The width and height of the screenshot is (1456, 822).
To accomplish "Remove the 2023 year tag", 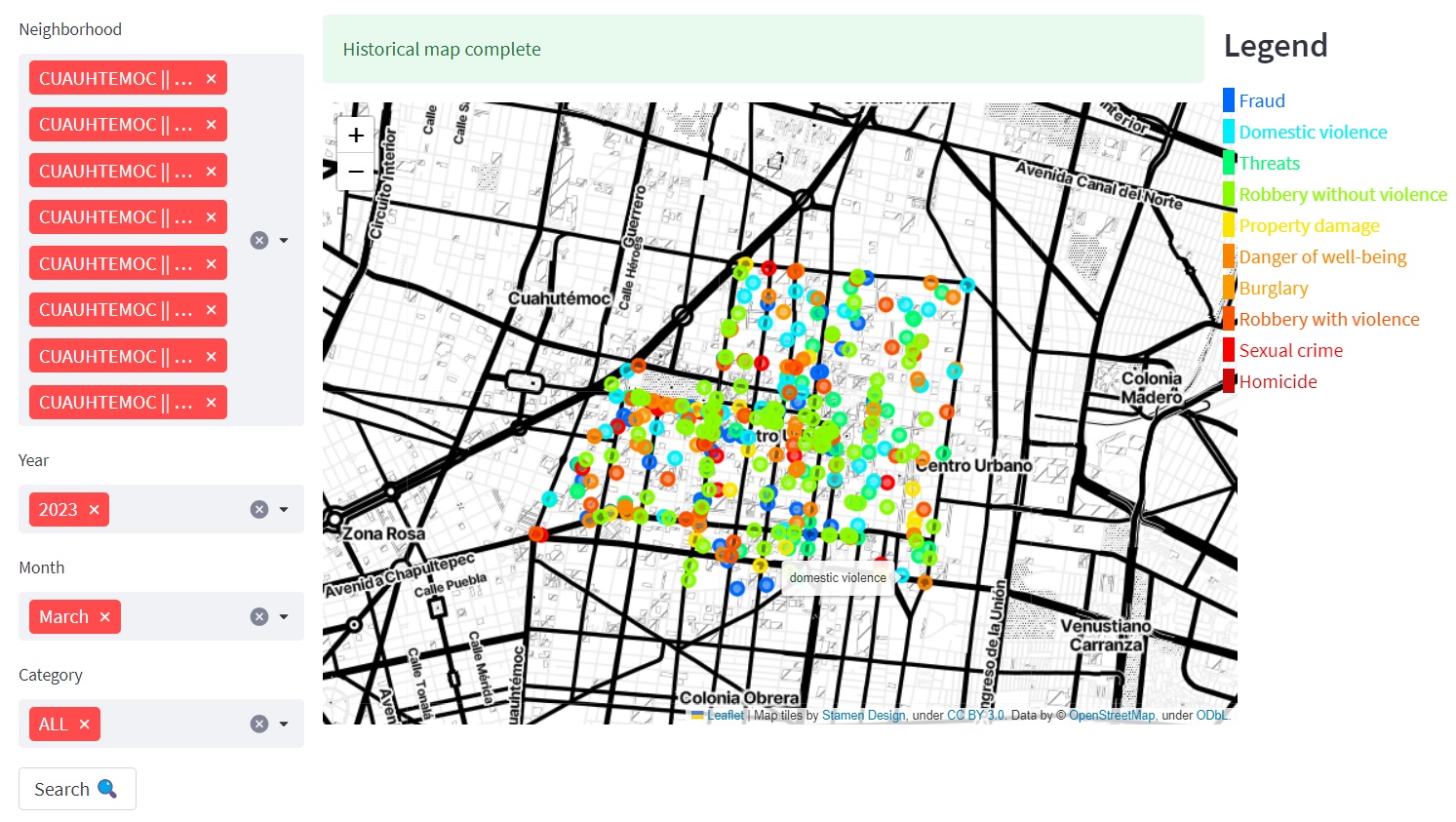I will [x=95, y=510].
